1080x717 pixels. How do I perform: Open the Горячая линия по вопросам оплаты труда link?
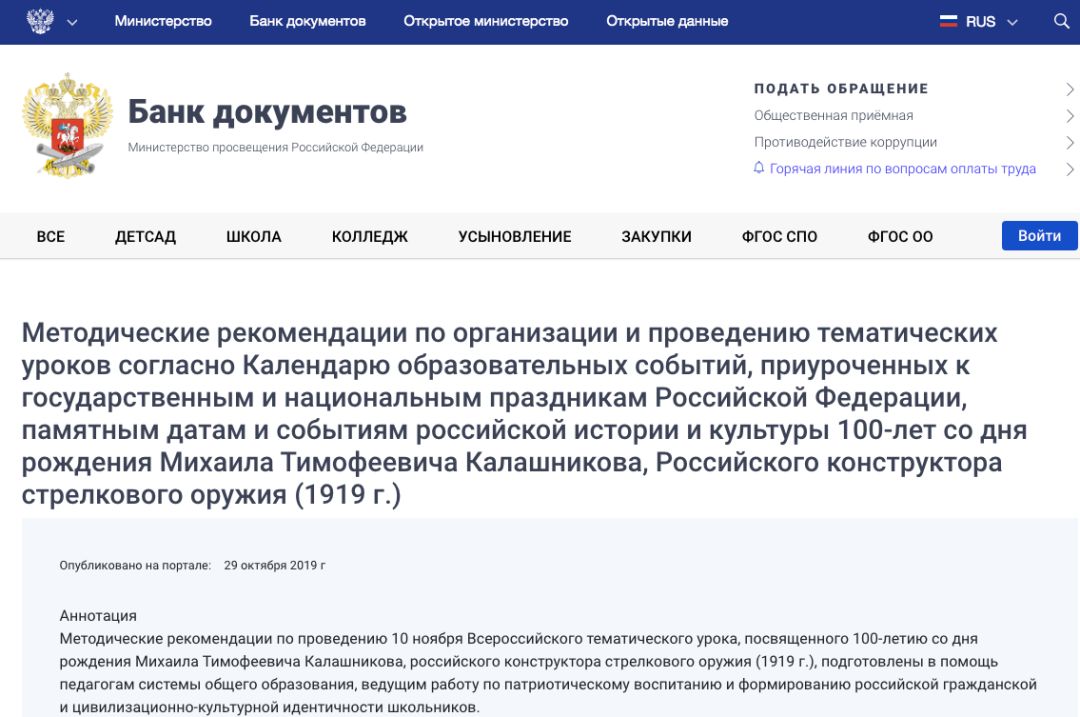902,169
